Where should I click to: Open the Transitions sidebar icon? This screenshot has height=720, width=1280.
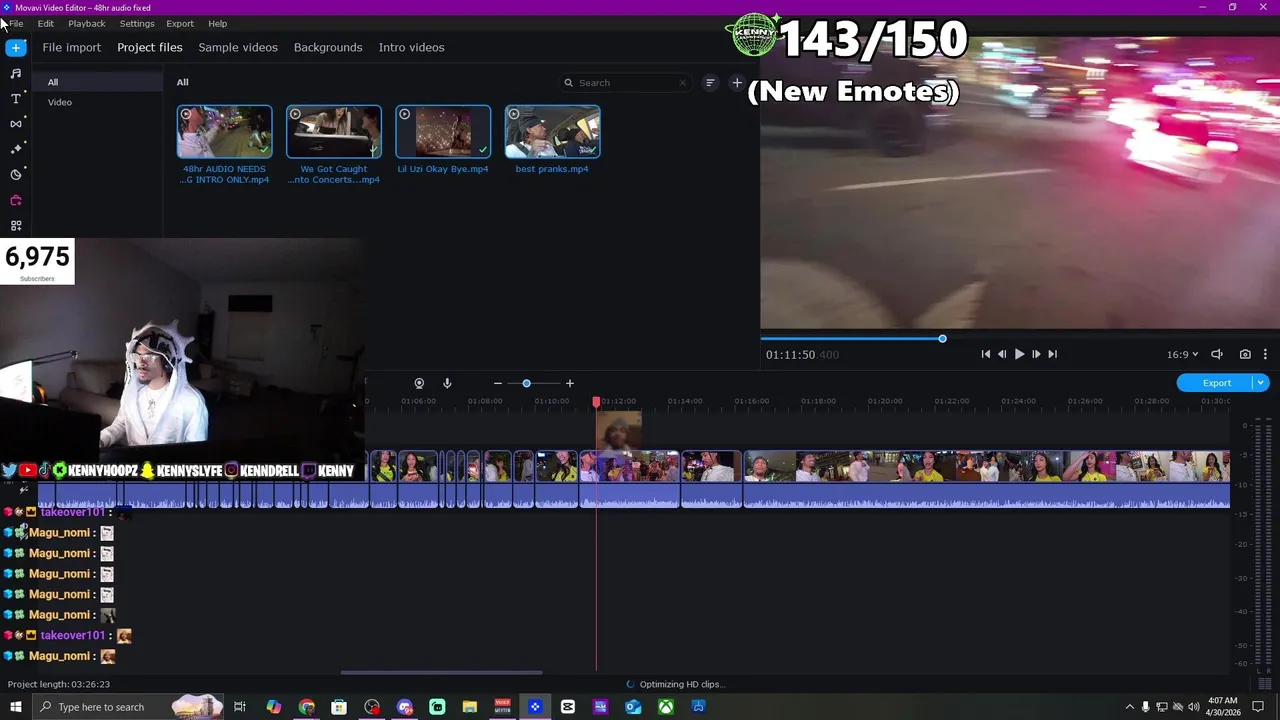pyautogui.click(x=16, y=124)
